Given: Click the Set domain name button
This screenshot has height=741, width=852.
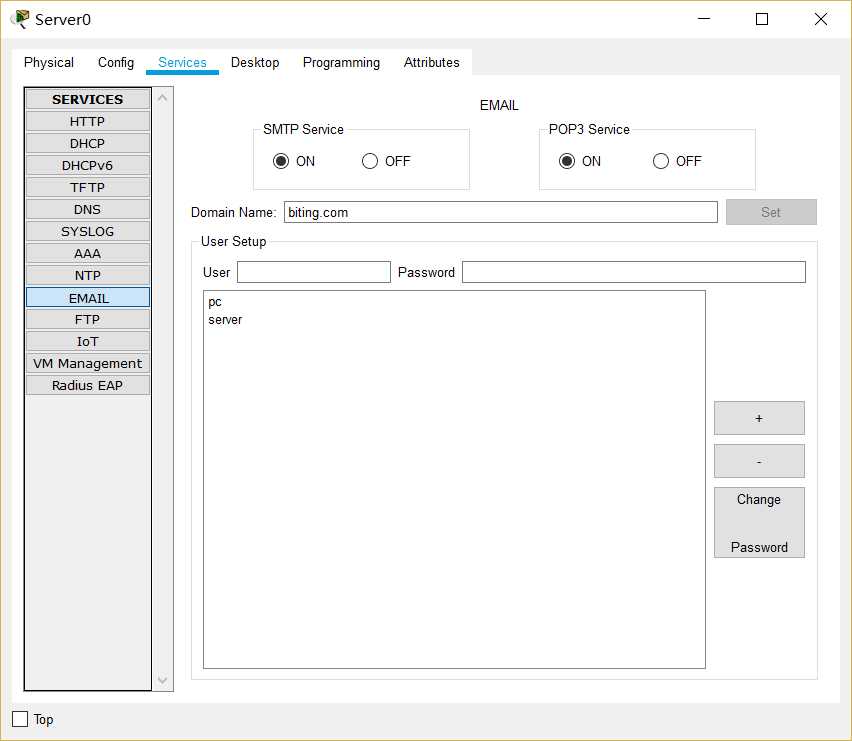Looking at the screenshot, I should (x=771, y=212).
